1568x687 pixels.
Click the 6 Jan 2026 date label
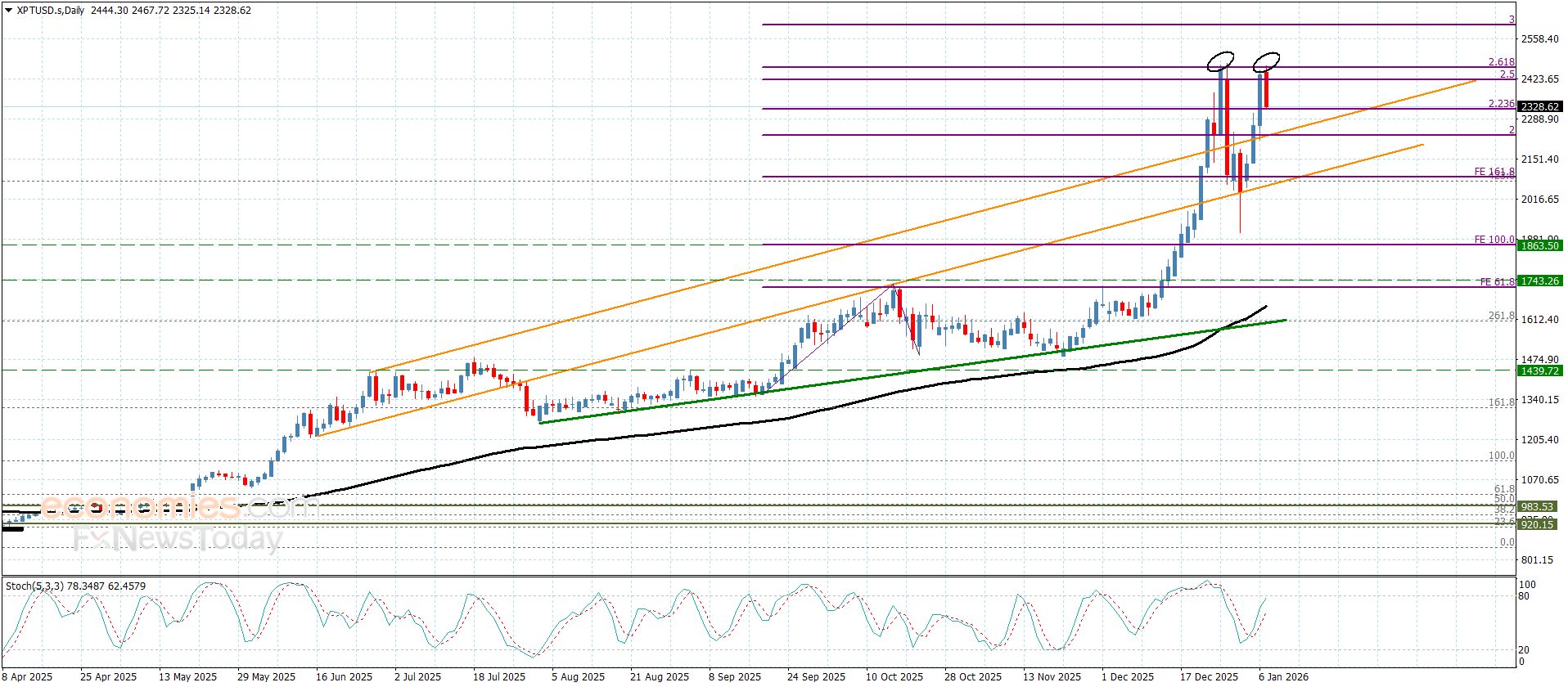click(1283, 676)
